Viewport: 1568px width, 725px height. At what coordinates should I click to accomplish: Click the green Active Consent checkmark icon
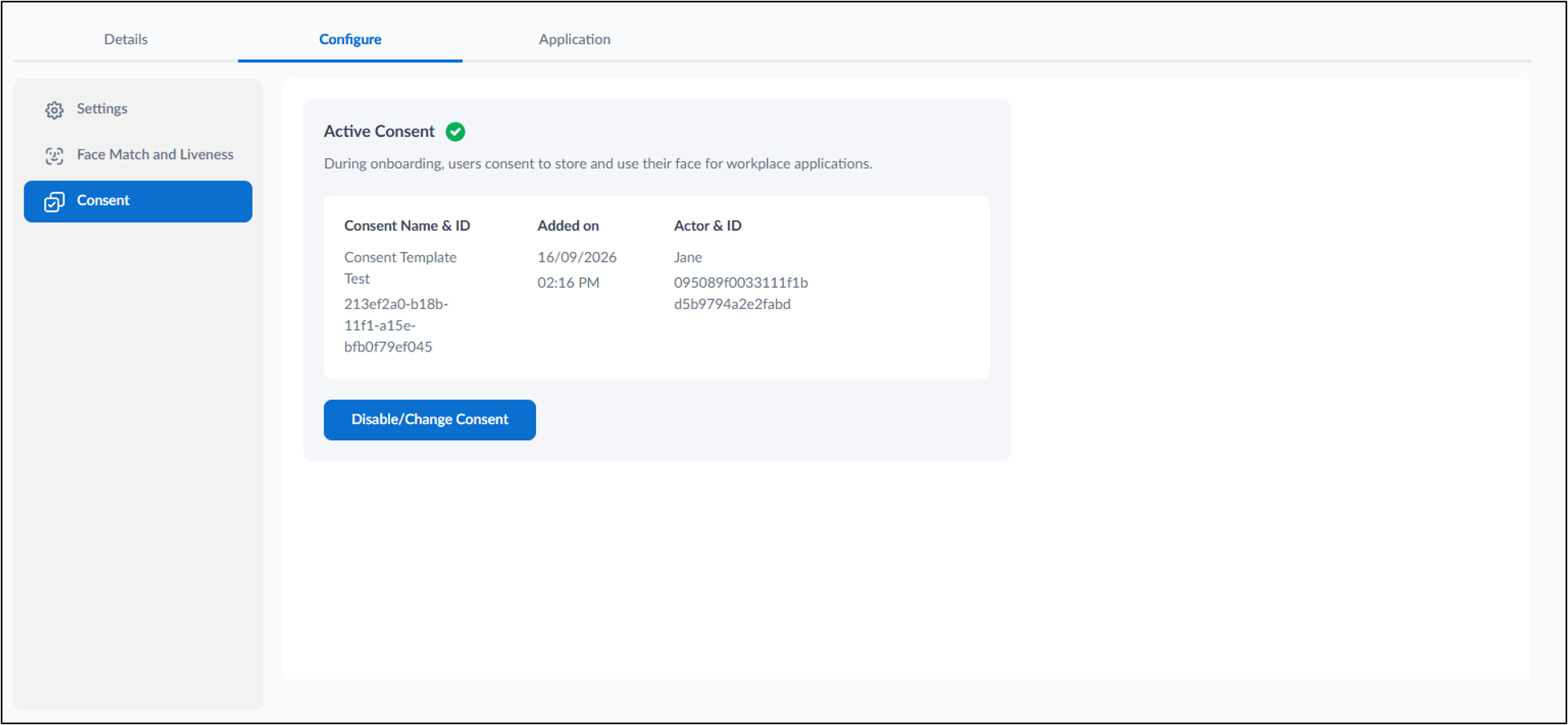click(x=455, y=131)
